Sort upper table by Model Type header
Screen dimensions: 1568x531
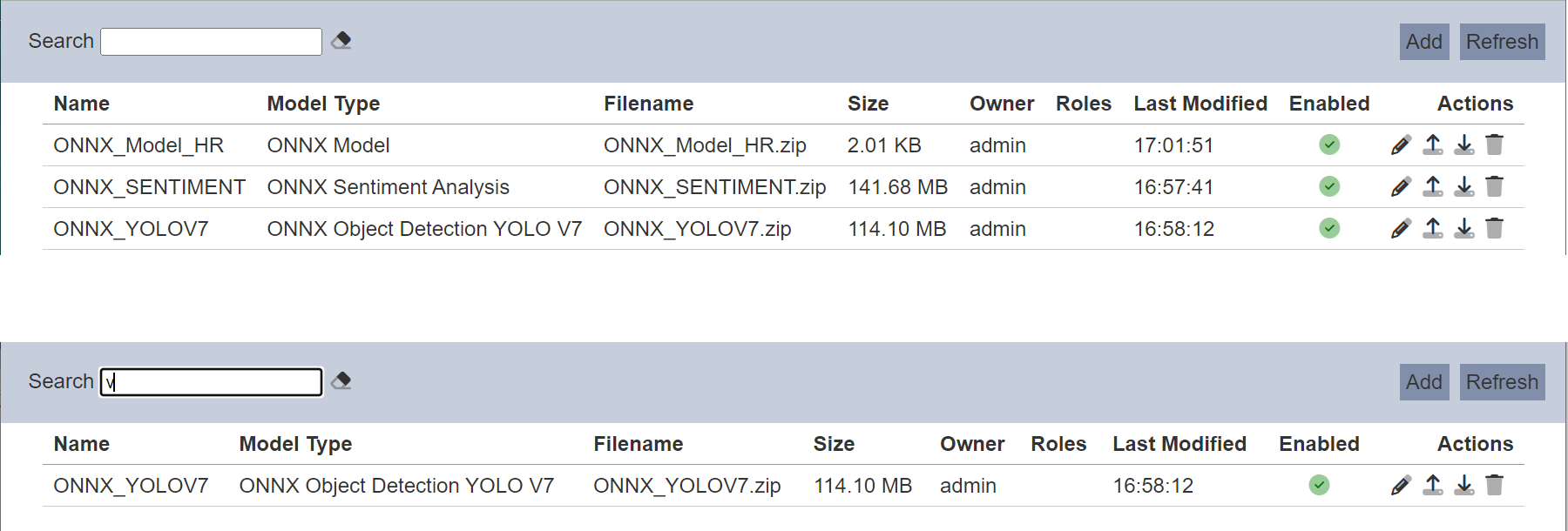(x=323, y=104)
